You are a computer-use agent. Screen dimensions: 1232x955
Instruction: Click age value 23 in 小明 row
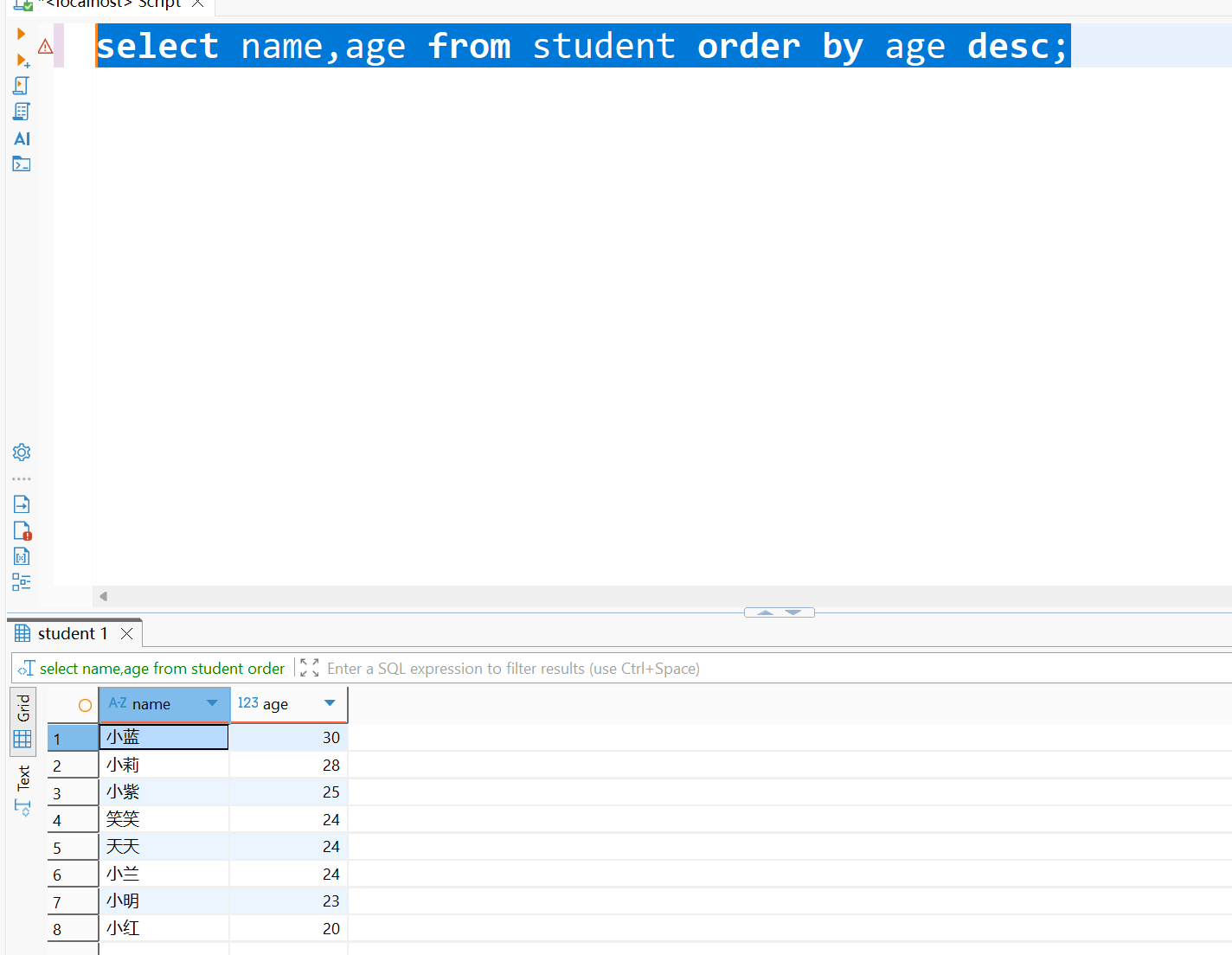(289, 901)
